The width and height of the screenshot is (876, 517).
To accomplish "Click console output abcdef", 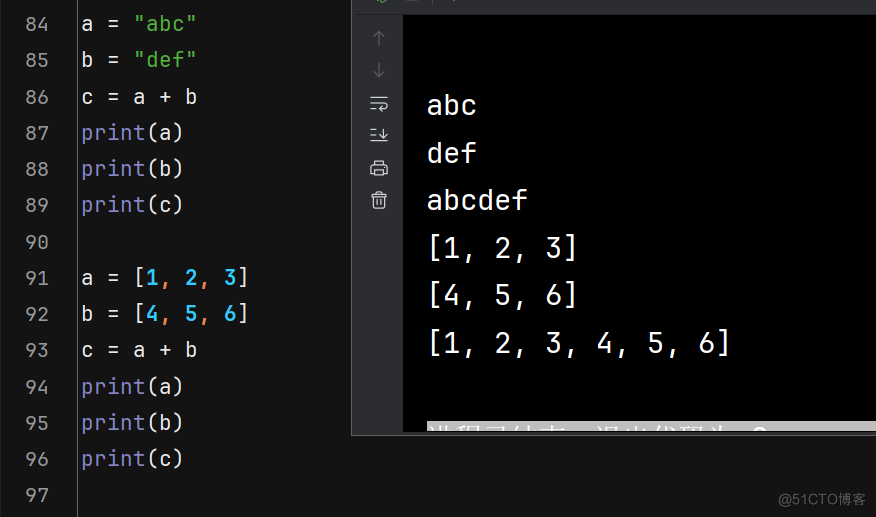I will point(477,200).
